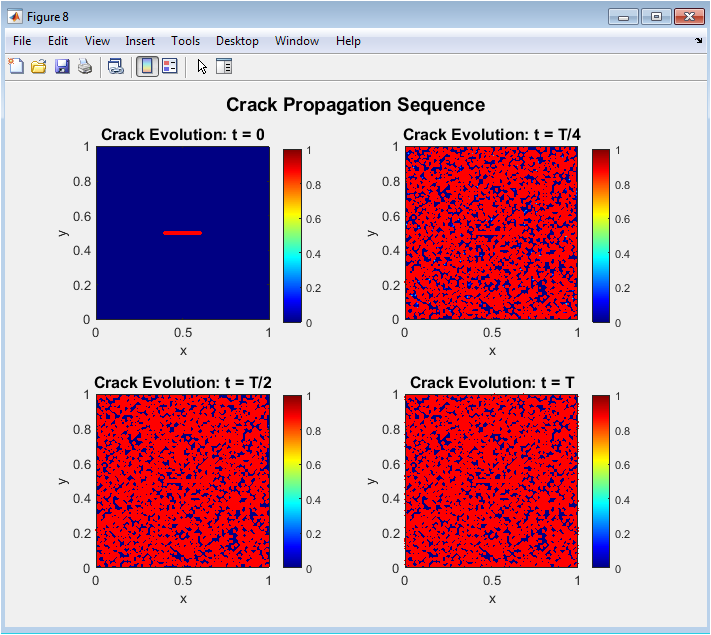This screenshot has height=635, width=711.
Task: Click the New Figure toolbar icon
Action: tap(16, 67)
